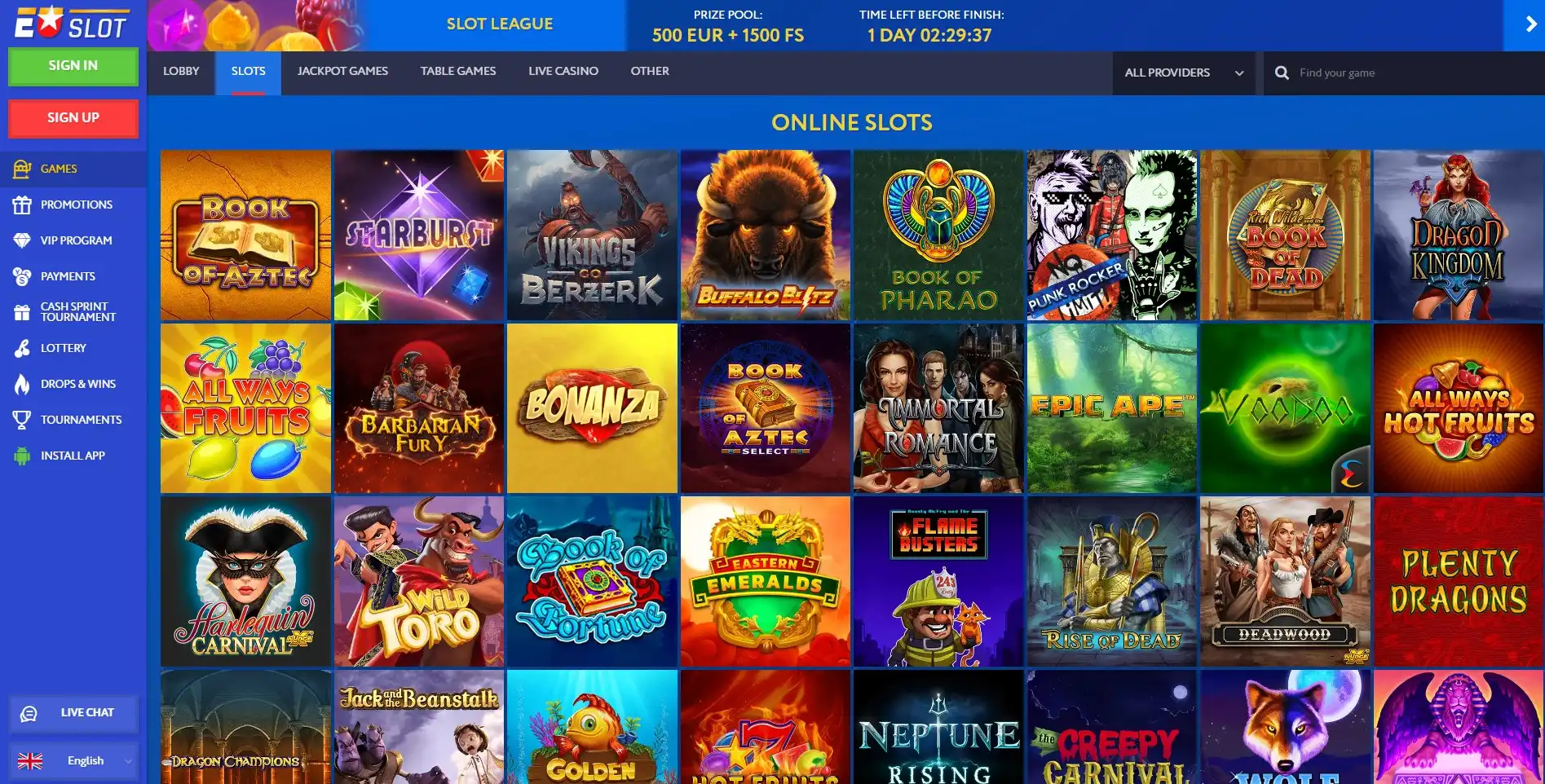Viewport: 1545px width, 784px height.
Task: Open the Starburst slot thumbnail
Action: tap(419, 235)
